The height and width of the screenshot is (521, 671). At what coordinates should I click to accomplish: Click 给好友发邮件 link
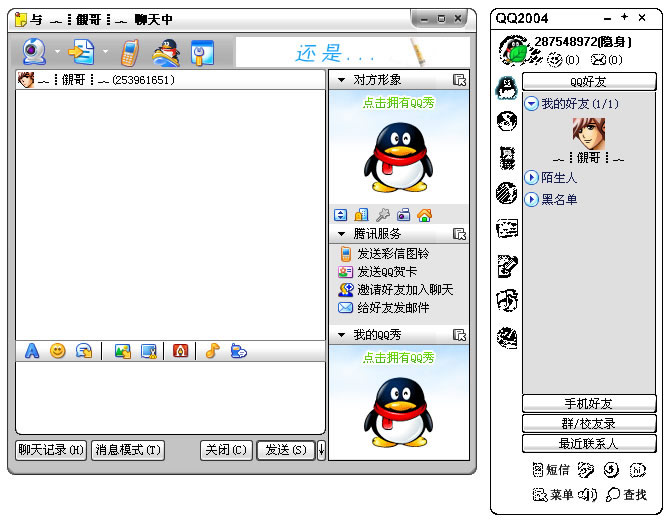click(x=393, y=308)
